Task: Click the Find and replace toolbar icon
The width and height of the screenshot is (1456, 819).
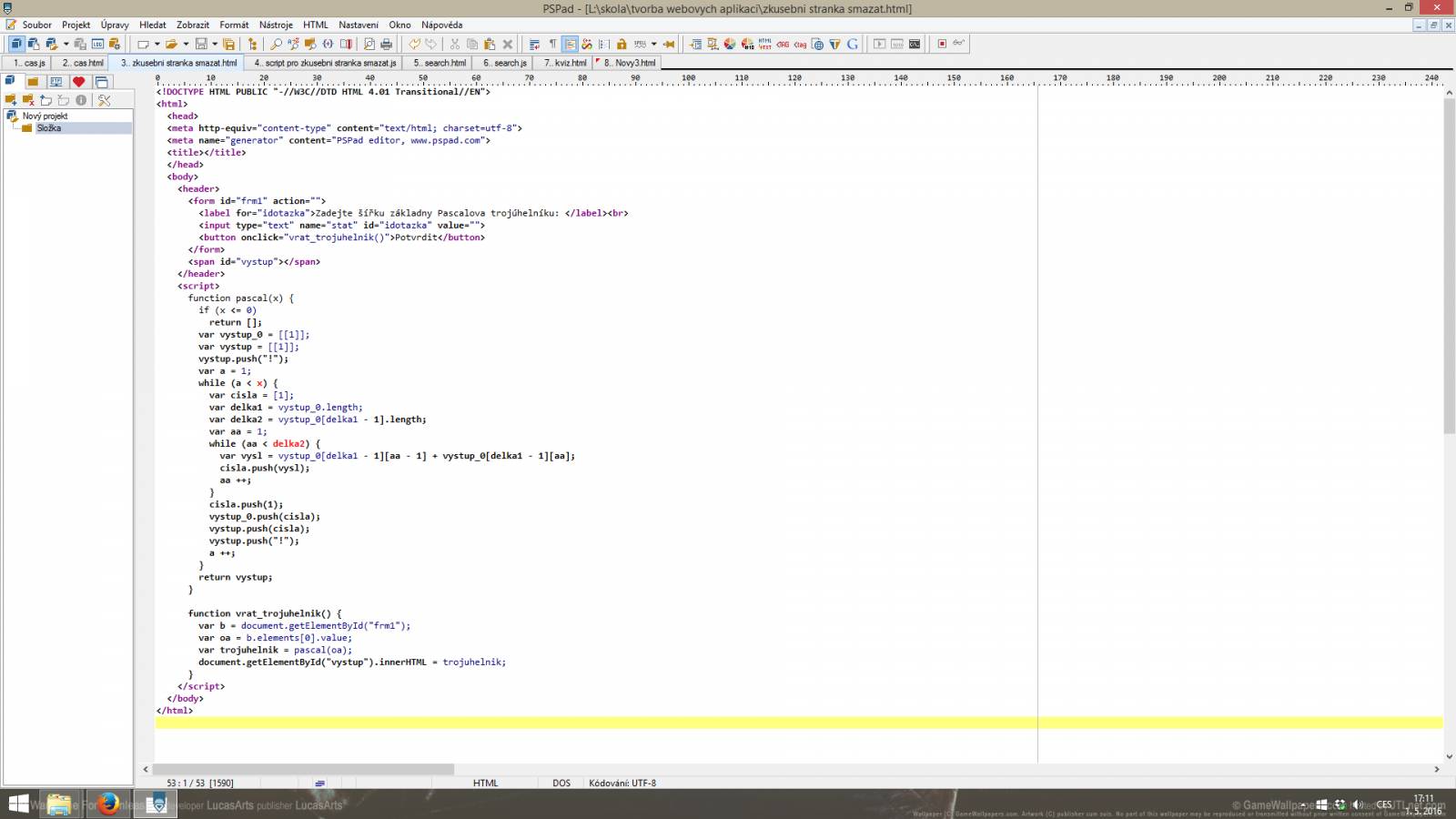Action: coord(293,44)
